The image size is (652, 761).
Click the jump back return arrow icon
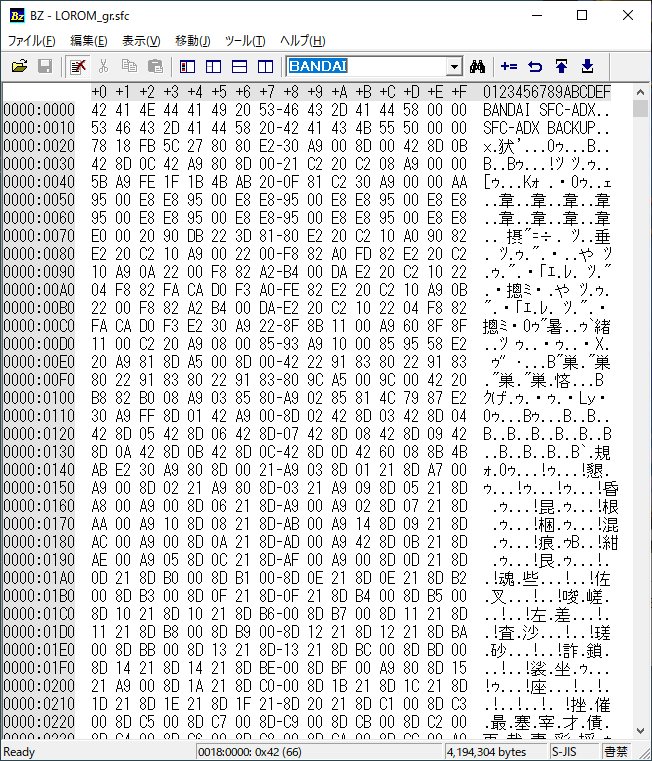(535, 66)
